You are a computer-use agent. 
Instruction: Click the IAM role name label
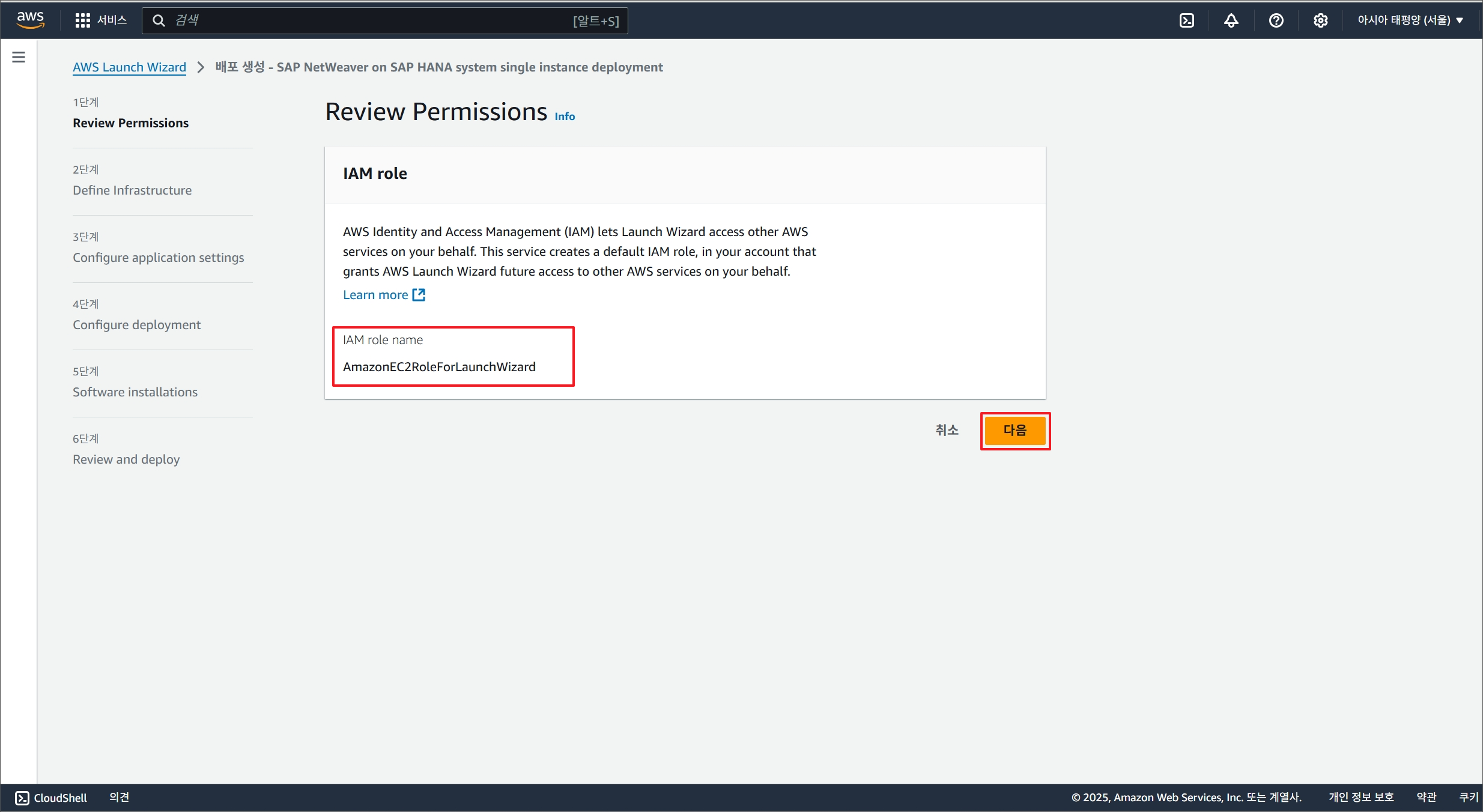(x=383, y=340)
